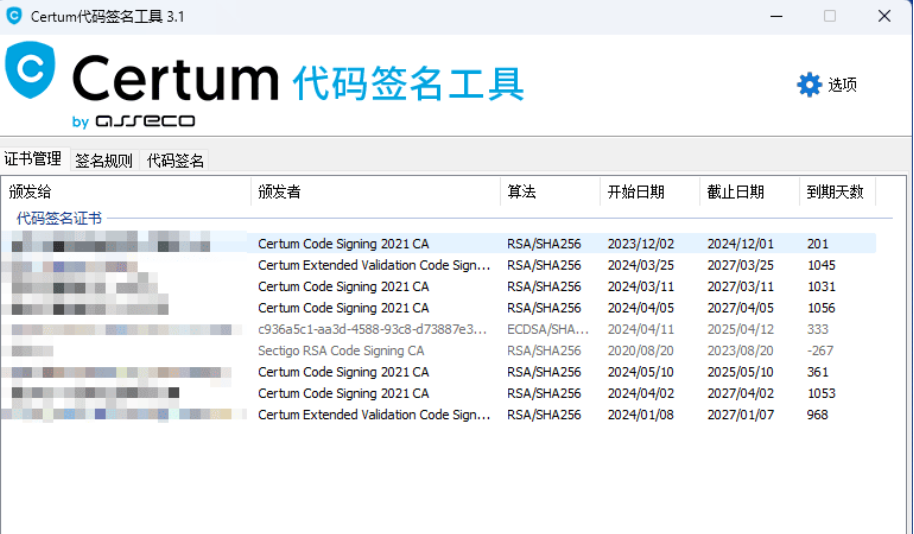Image resolution: width=914 pixels, height=534 pixels.
Task: Select the certificate starting 2024/03/25
Action: (x=438, y=265)
